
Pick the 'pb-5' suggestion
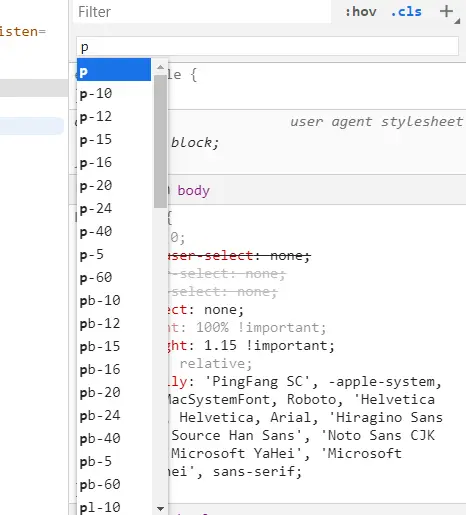pos(114,461)
